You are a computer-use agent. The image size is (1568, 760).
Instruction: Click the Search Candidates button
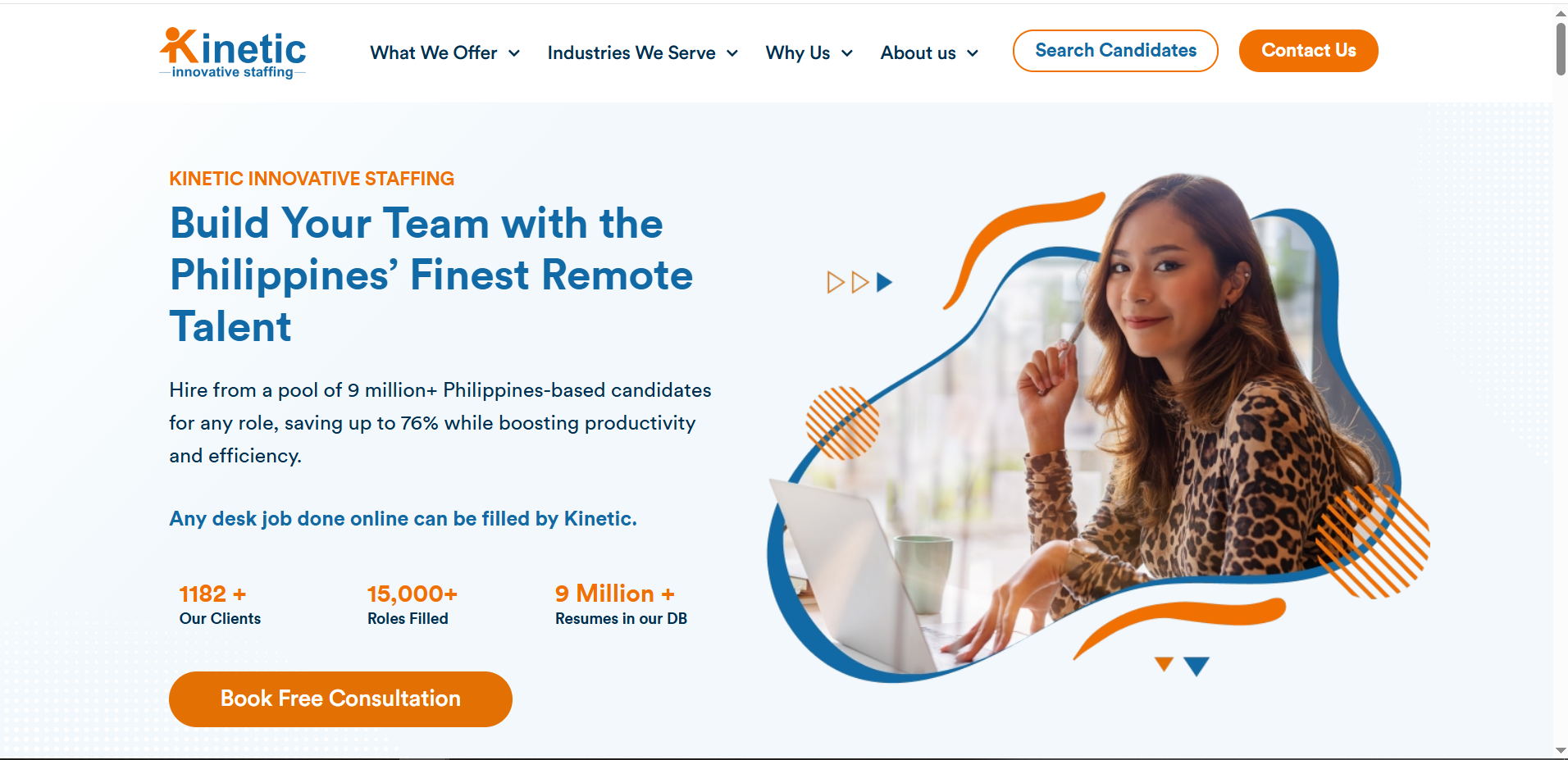pos(1115,51)
